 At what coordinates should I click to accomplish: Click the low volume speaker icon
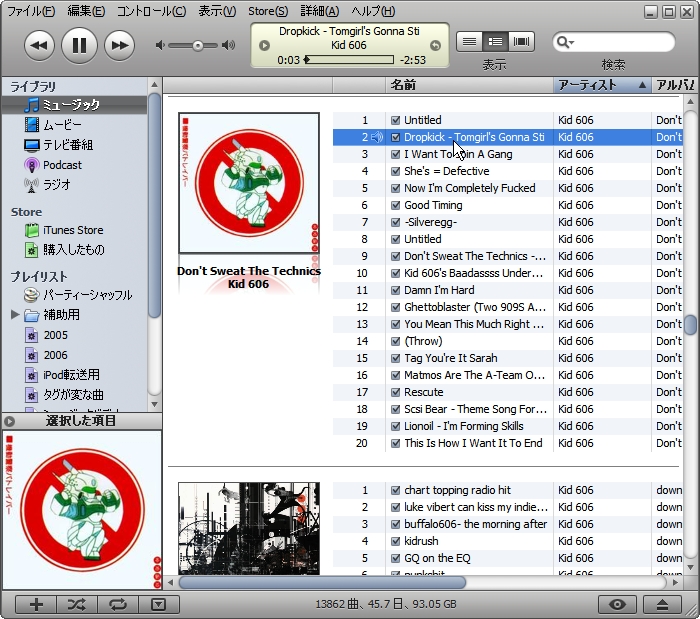160,45
